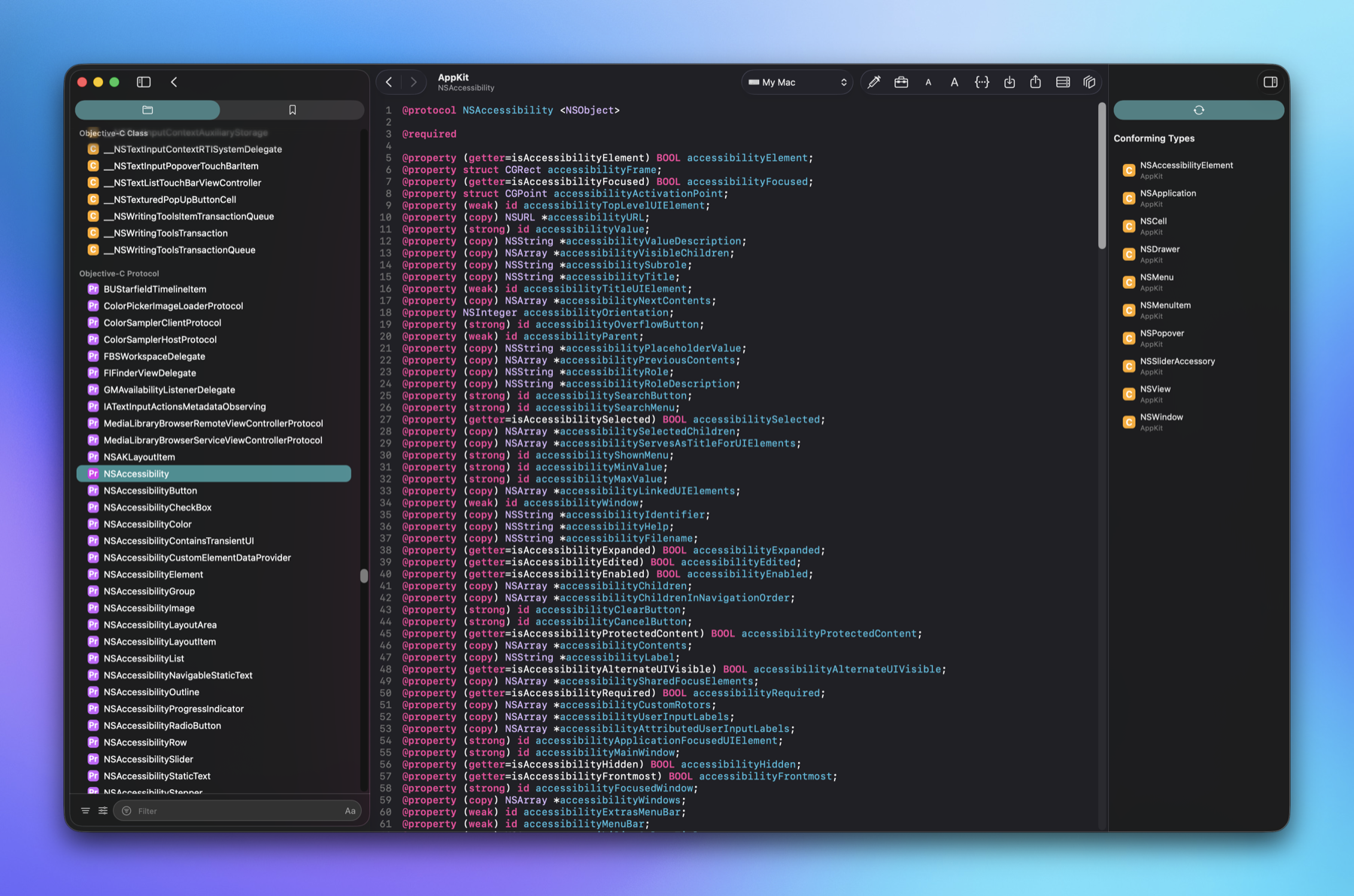
Task: Refresh the Conforming Types list
Action: point(1199,110)
